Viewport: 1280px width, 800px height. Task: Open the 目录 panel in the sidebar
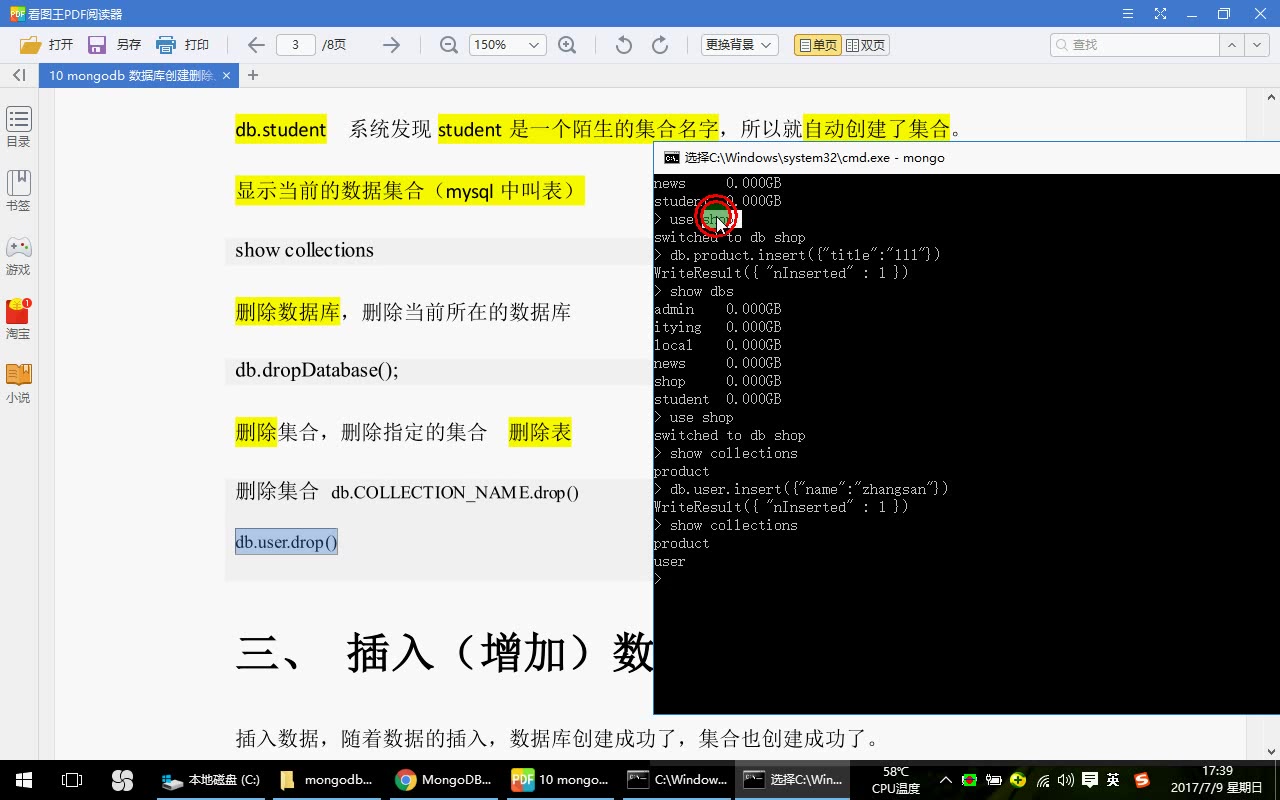click(19, 125)
